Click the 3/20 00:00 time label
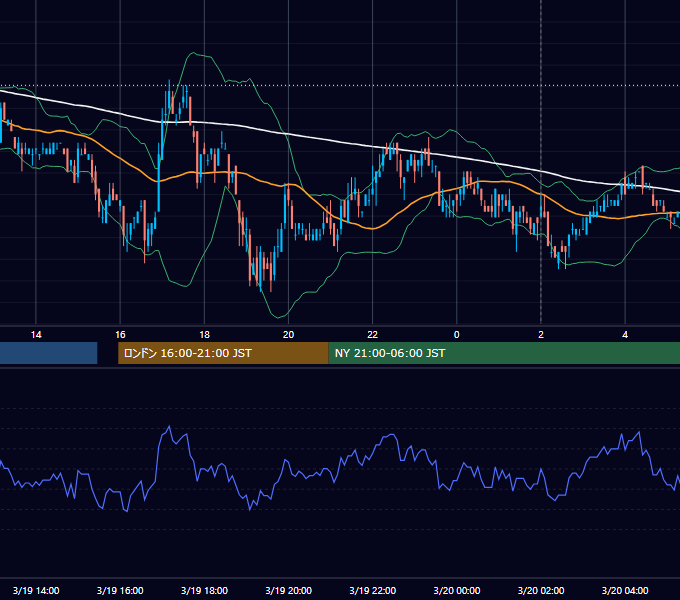This screenshot has height=600, width=680. click(457, 590)
